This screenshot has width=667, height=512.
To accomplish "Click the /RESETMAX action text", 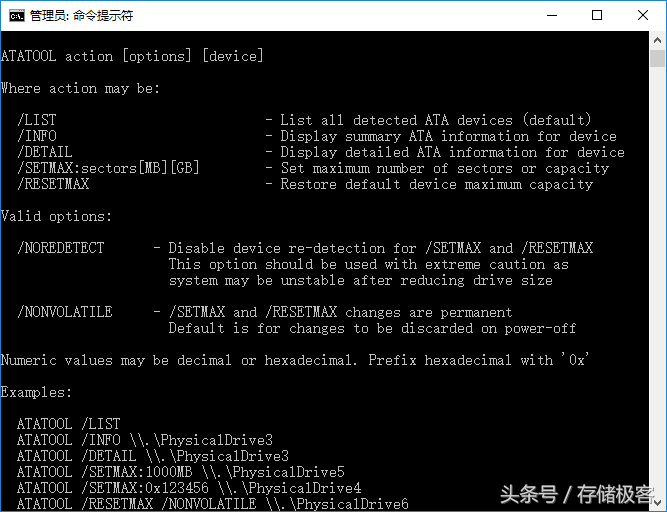I will click(53, 184).
